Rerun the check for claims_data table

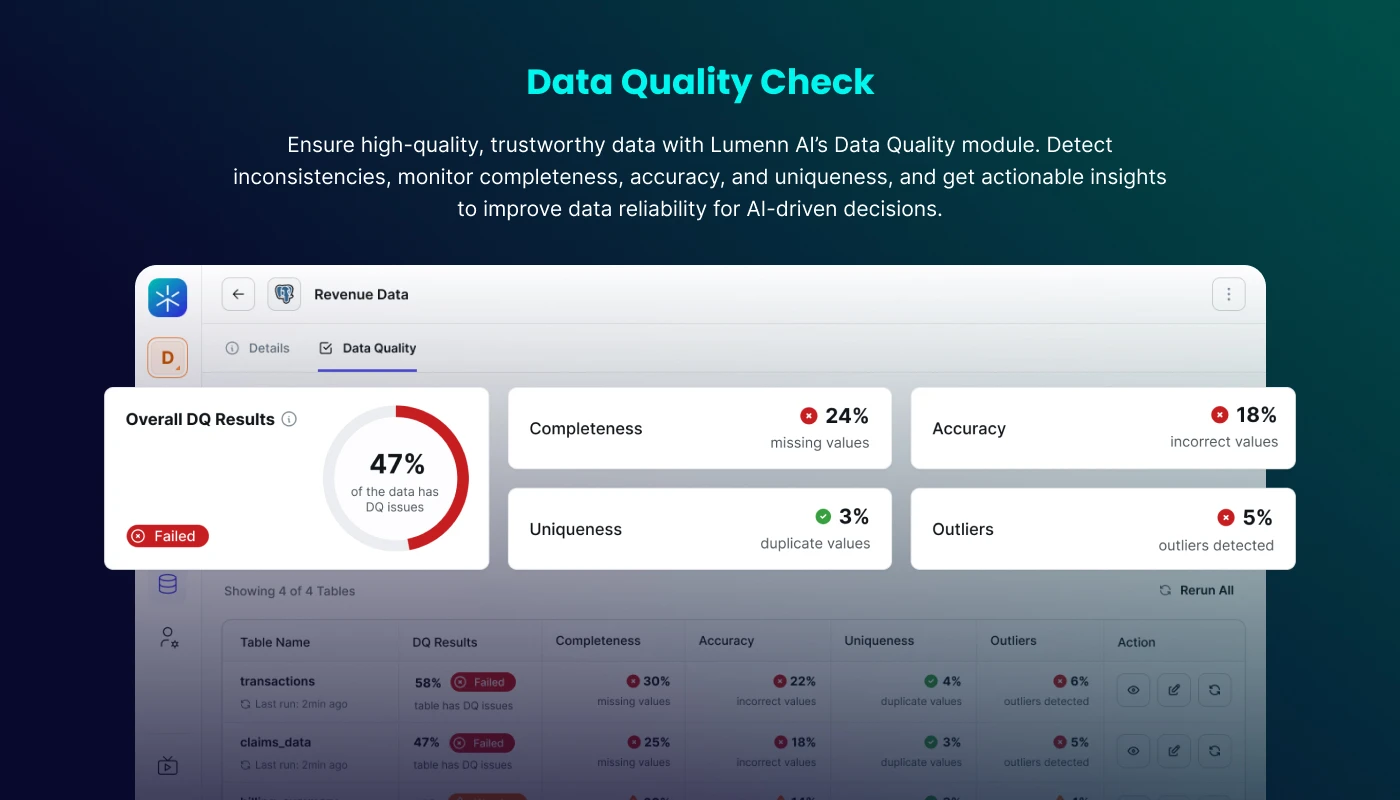[x=1214, y=751]
